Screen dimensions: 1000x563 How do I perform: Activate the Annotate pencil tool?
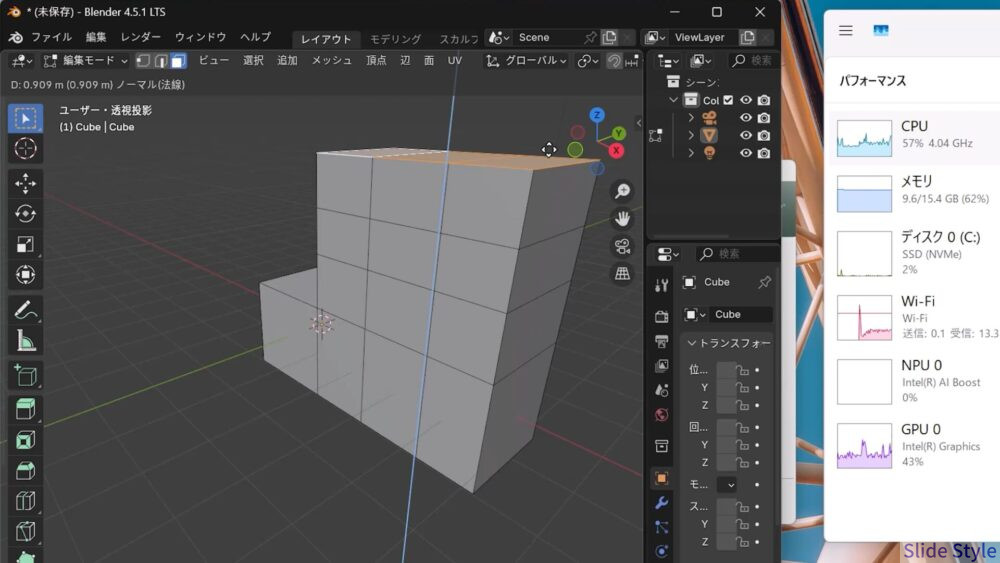pyautogui.click(x=25, y=310)
